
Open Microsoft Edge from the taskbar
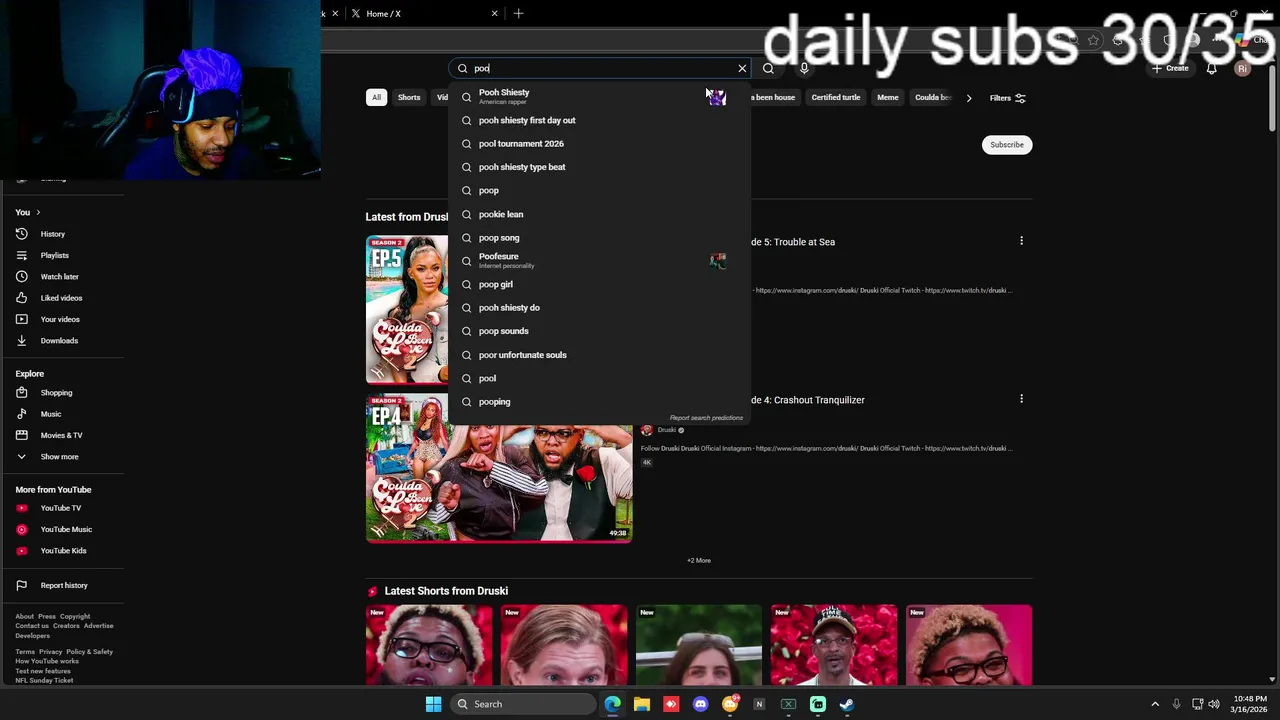coord(613,704)
